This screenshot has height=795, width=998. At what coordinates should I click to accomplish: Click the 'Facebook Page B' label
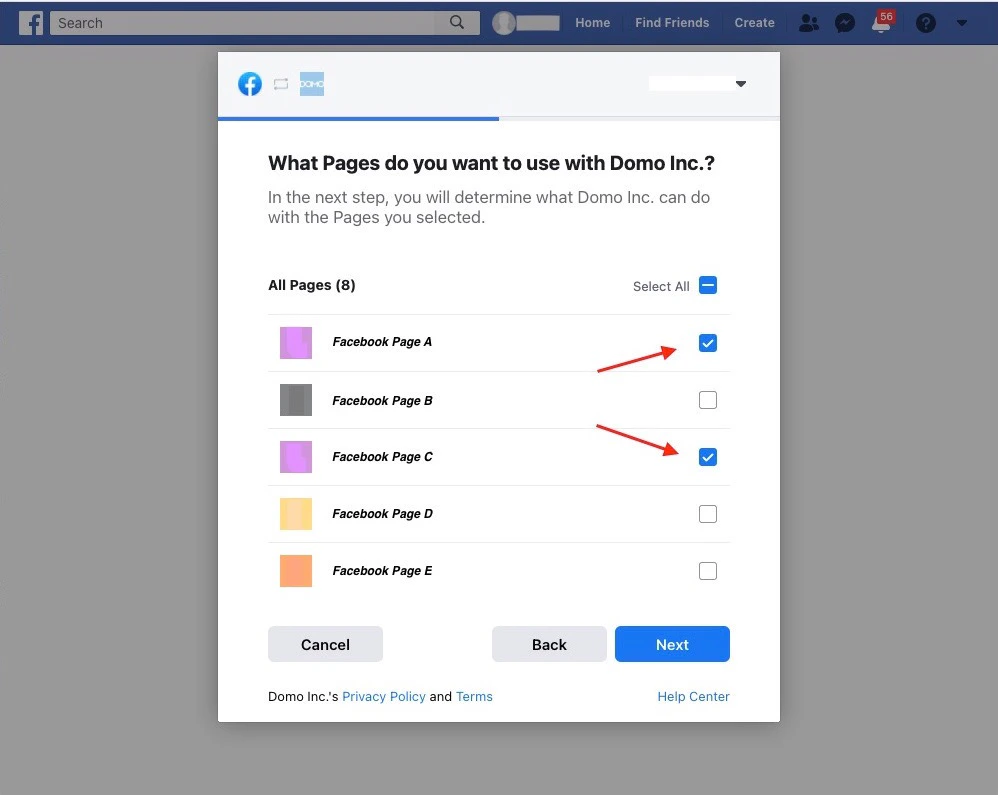pos(382,400)
